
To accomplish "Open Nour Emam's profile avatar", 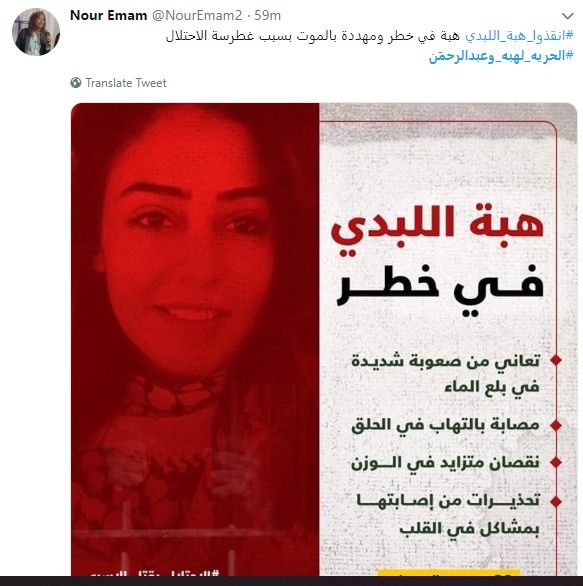I will click(x=36, y=32).
